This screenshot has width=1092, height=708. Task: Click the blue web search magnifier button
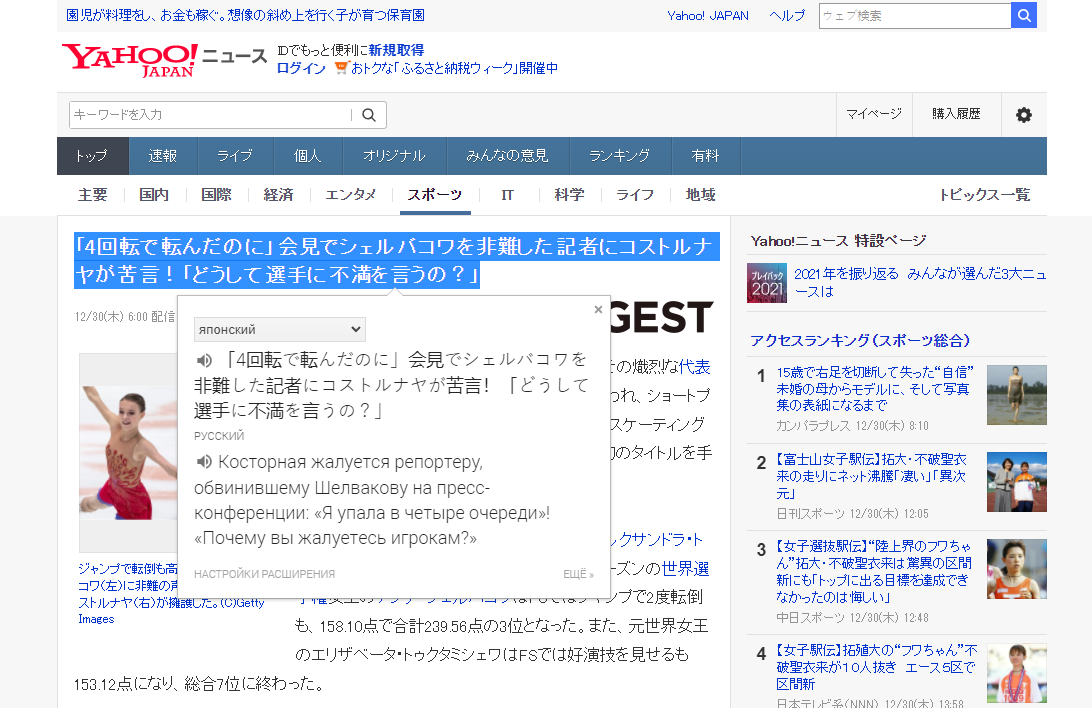pos(1024,16)
